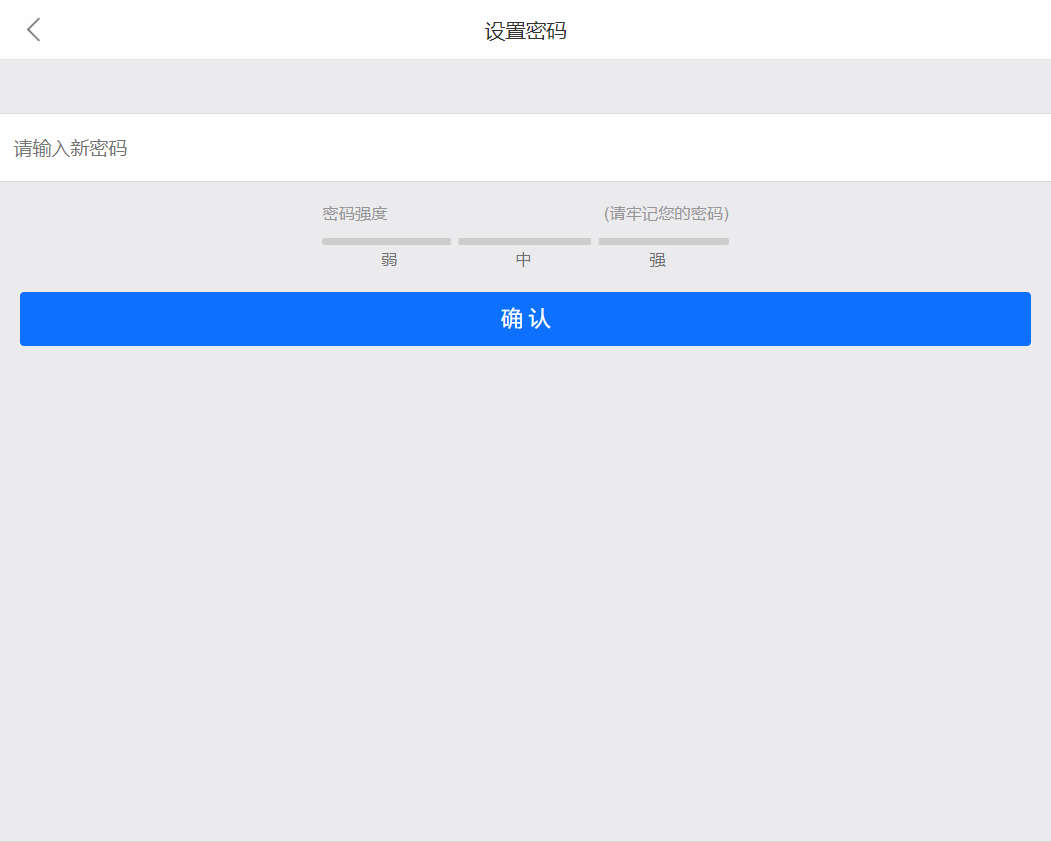
Task: Click the strong strength indicator bar
Action: (663, 241)
